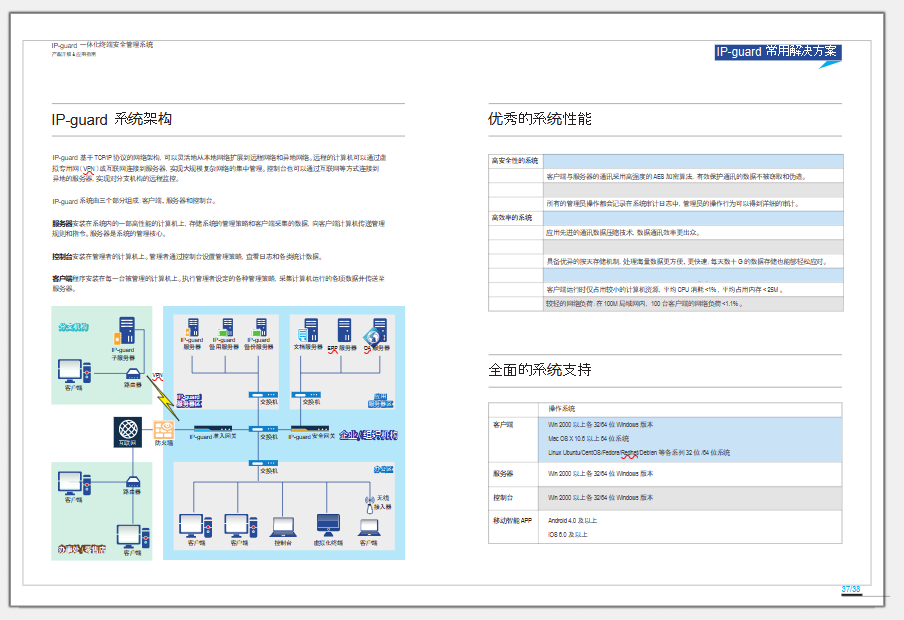
Task: Select the table row mentioning AES 加密算法
Action: click(666, 176)
